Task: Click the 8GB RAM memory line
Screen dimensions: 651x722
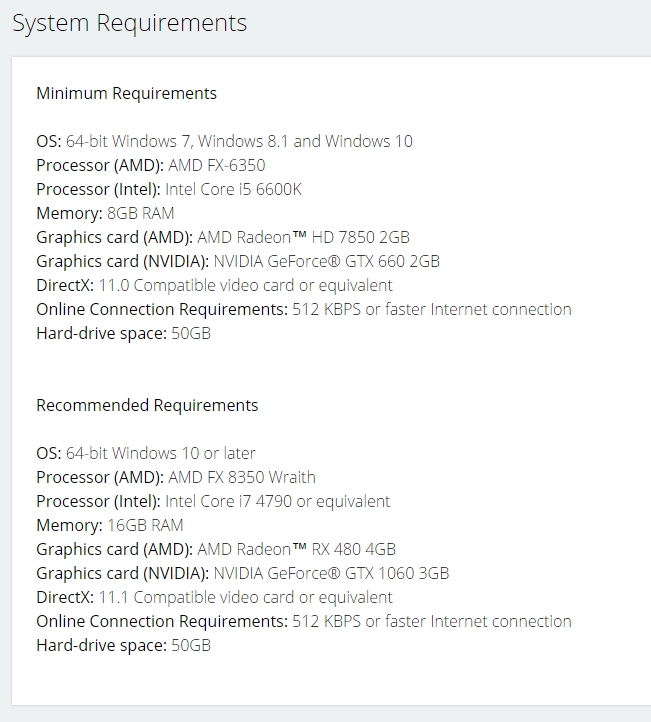Action: (105, 213)
